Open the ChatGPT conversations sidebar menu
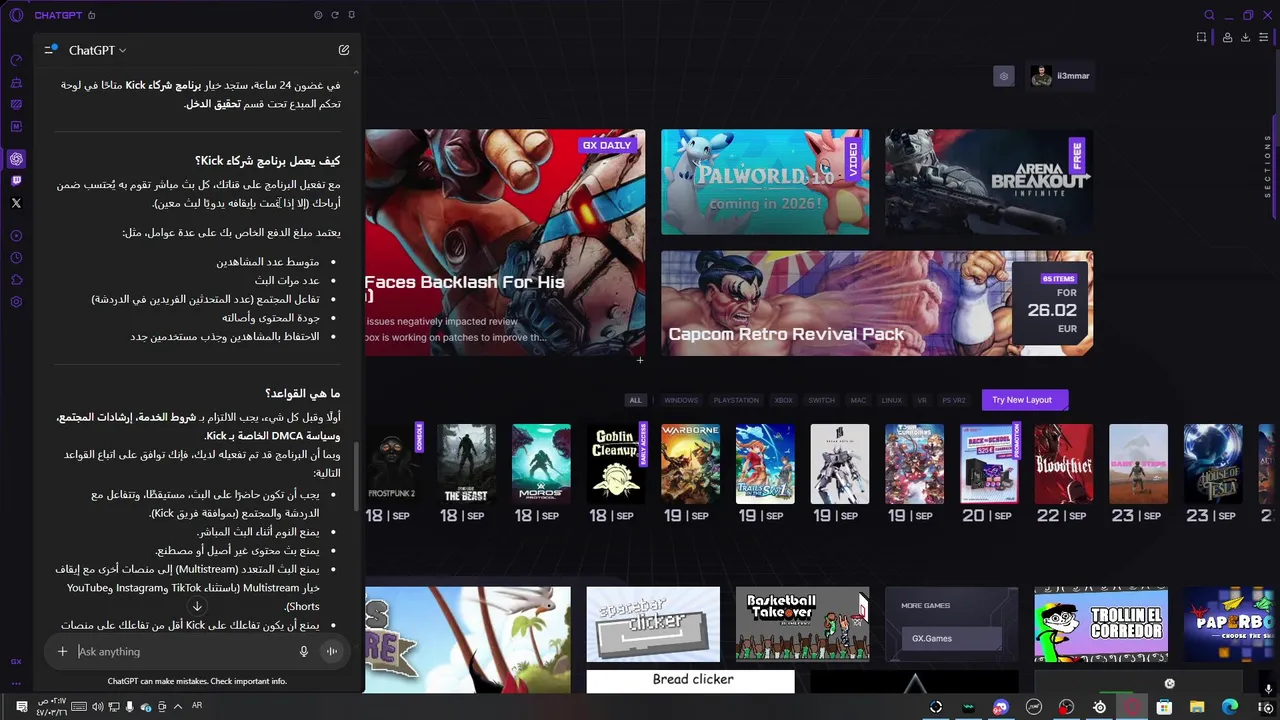This screenshot has height=720, width=1280. pos(50,49)
